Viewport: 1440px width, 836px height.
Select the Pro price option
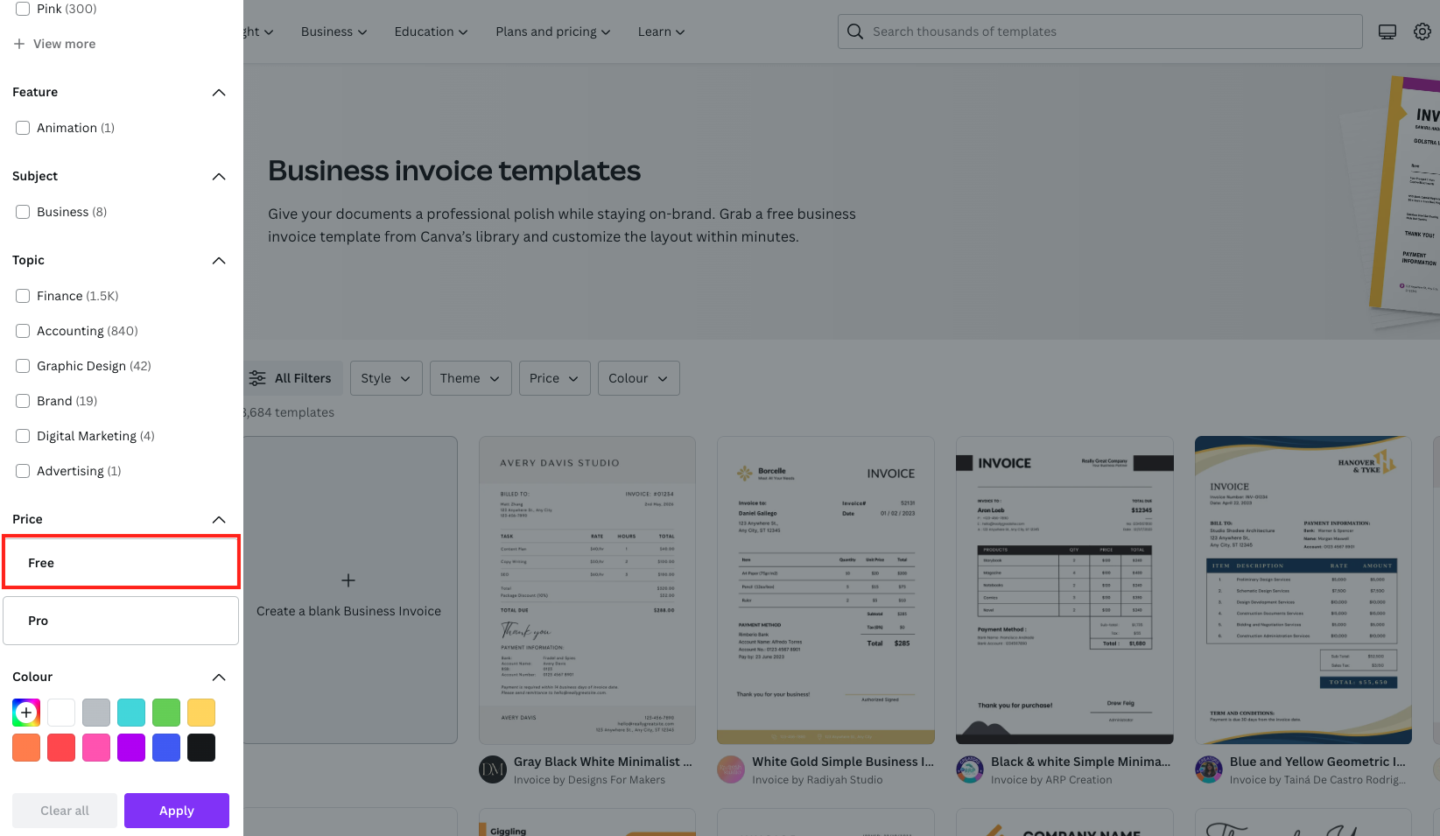121,621
